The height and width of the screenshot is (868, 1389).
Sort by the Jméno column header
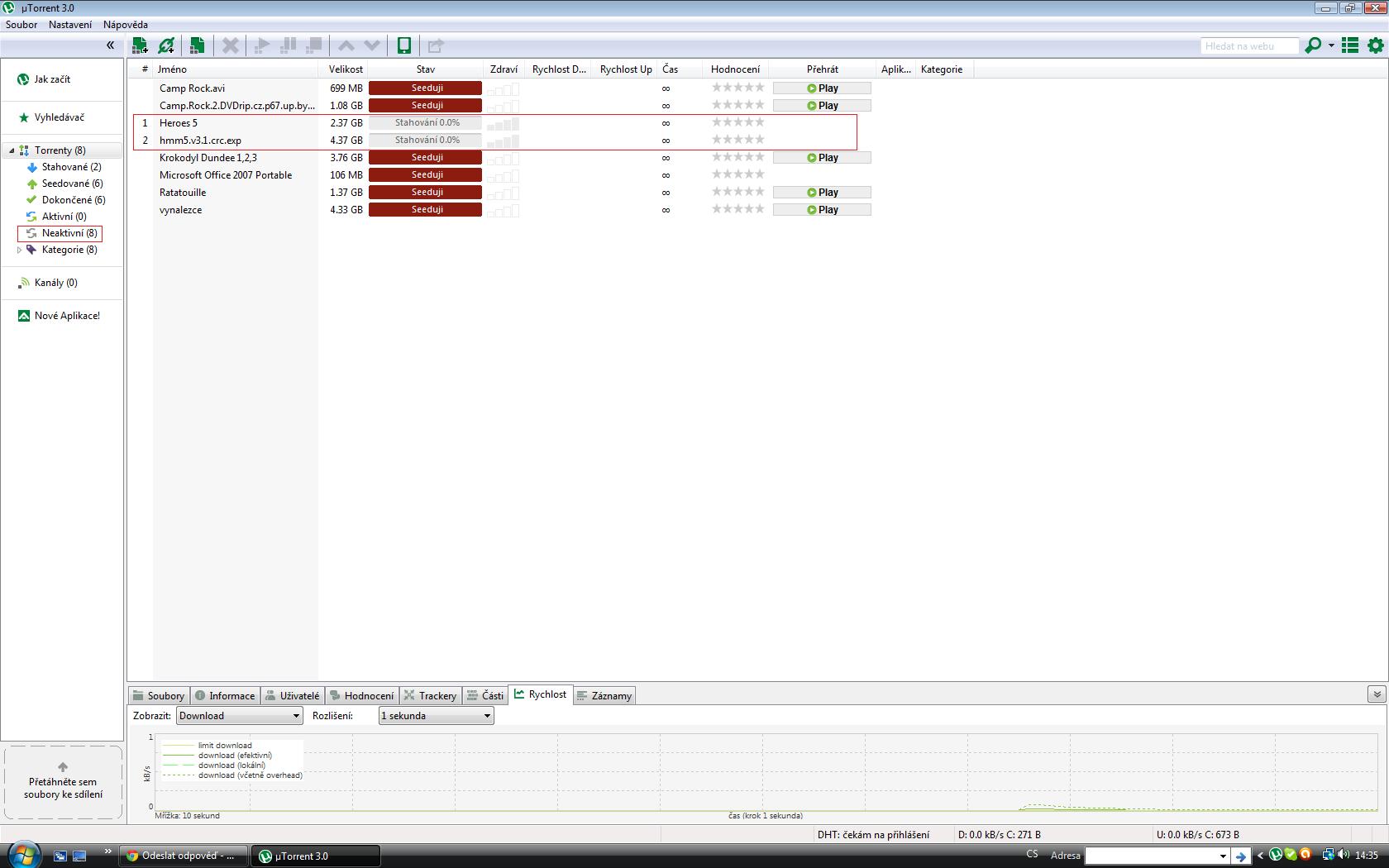(x=236, y=69)
